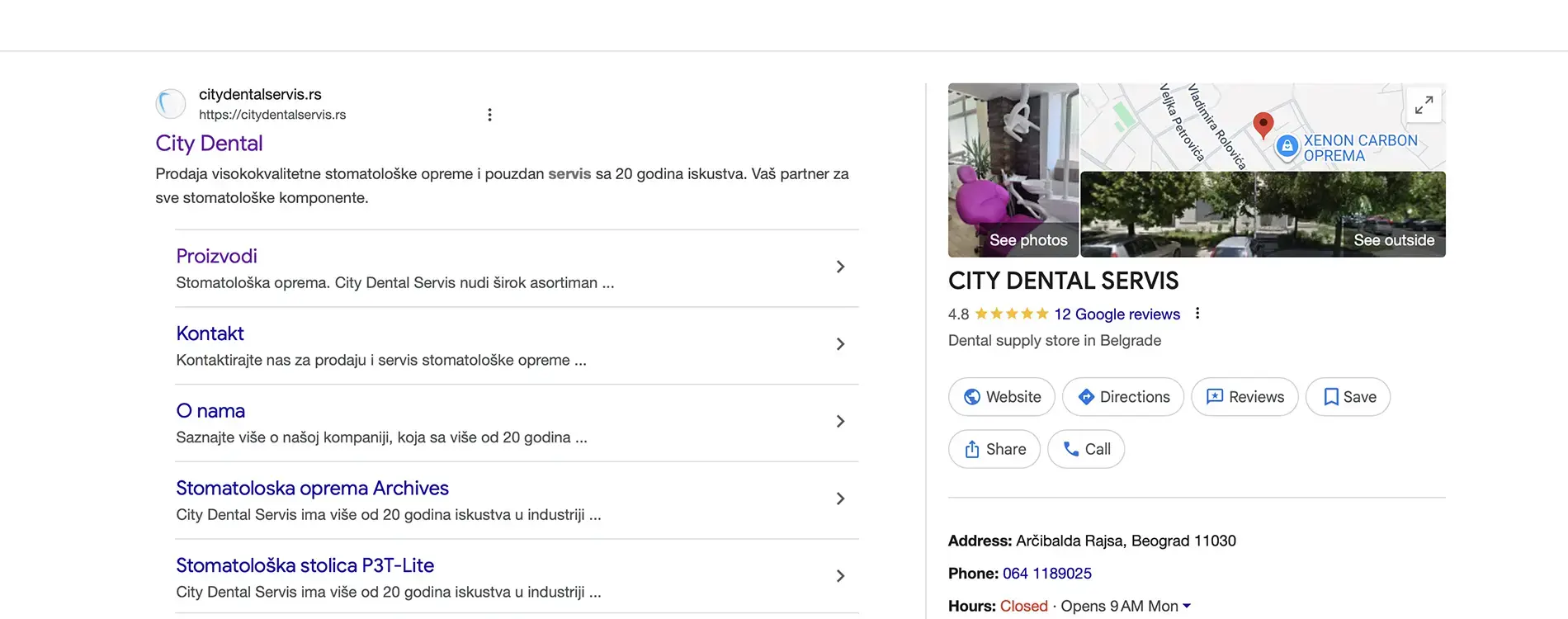Screen dimensions: 1568x619
Task: Expand the Stomatoloska oprema Archives chevron
Action: coord(840,499)
